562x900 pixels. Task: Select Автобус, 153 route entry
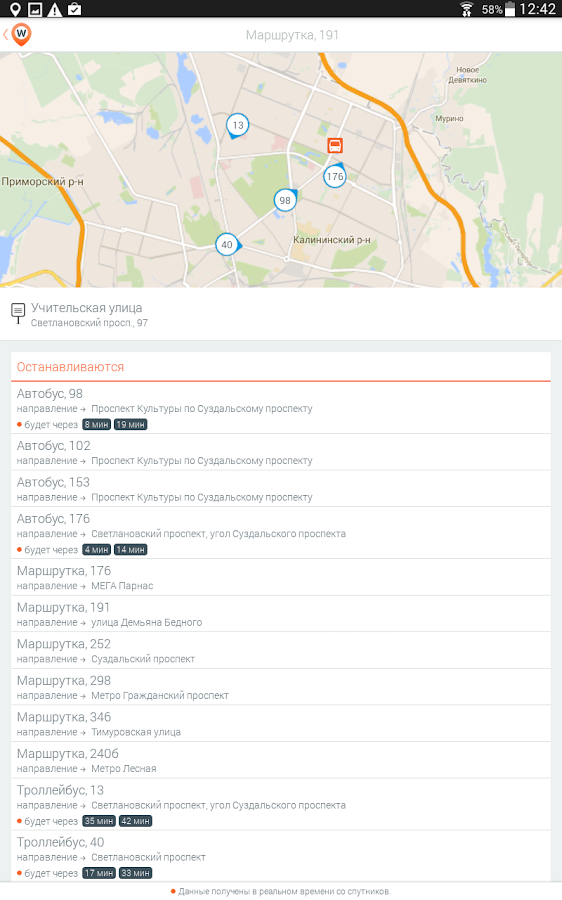(281, 489)
